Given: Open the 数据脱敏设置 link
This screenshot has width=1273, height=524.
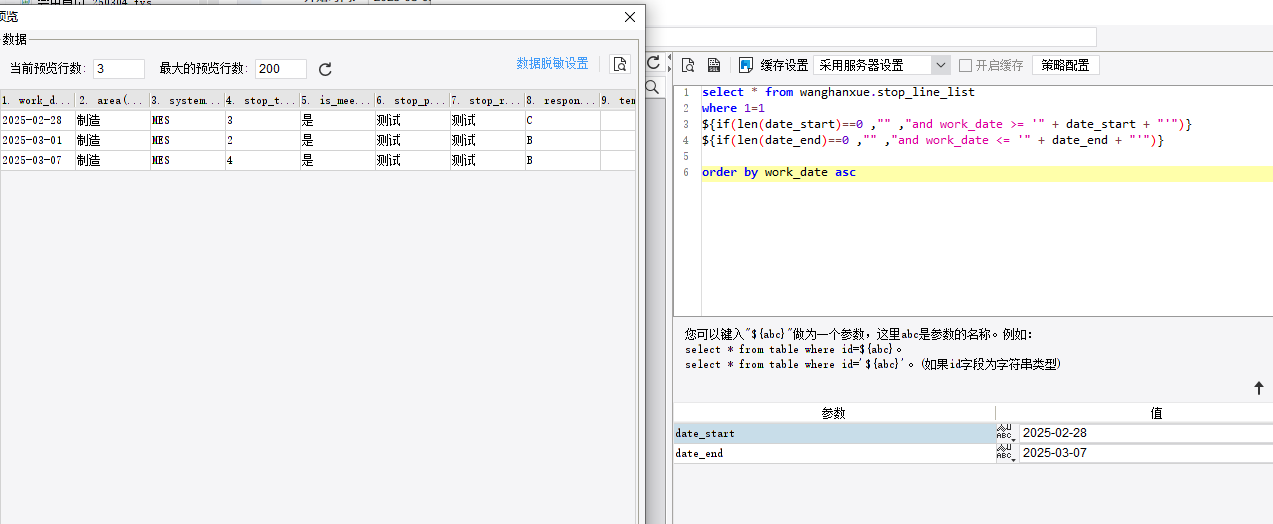Looking at the screenshot, I should click(552, 64).
